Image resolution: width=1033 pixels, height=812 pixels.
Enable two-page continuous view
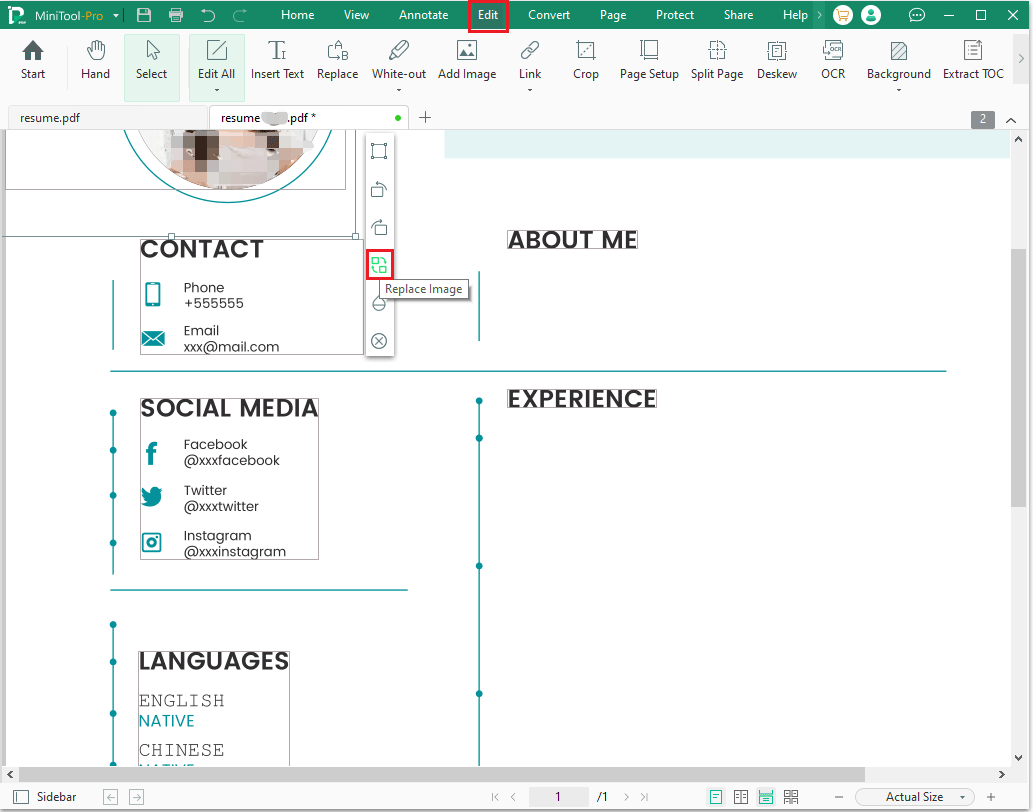tap(791, 797)
